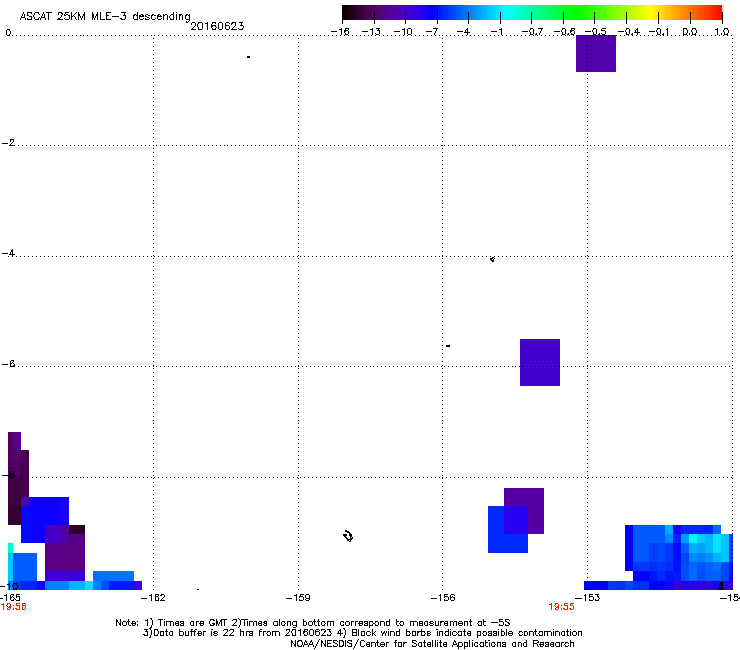Click the longitude axis label '-153'
This screenshot has width=740, height=650.
click(588, 598)
